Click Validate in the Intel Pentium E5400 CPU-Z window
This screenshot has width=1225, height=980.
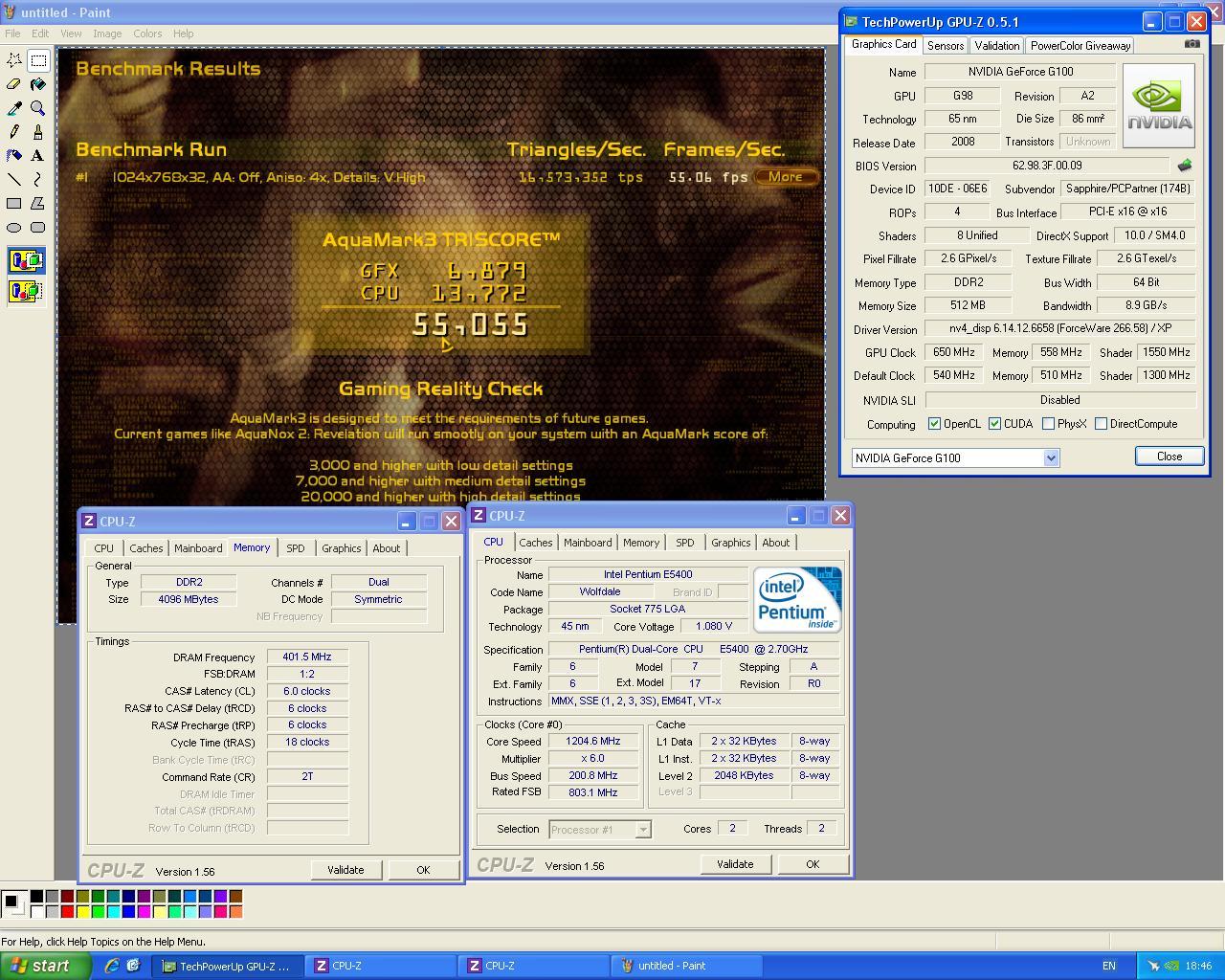click(735, 864)
